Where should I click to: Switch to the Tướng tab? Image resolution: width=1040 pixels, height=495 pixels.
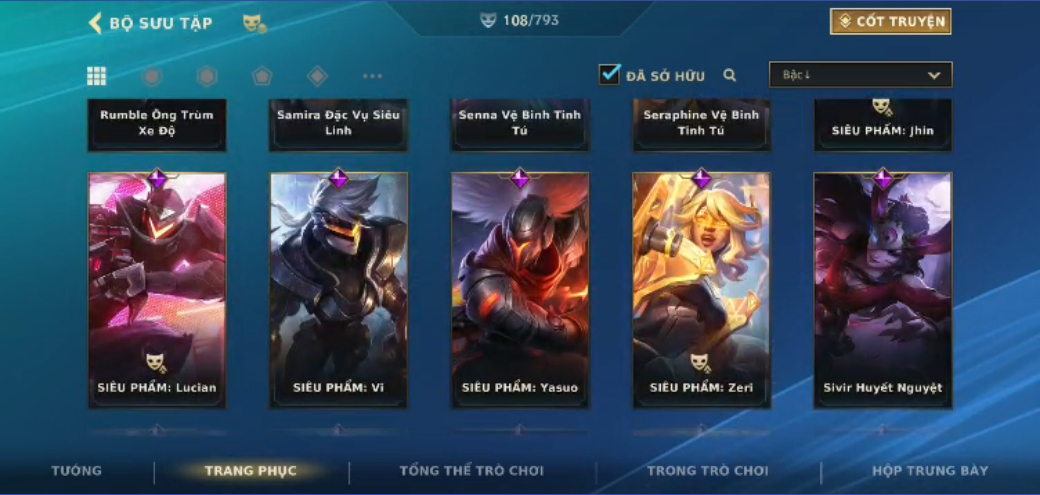tap(76, 471)
